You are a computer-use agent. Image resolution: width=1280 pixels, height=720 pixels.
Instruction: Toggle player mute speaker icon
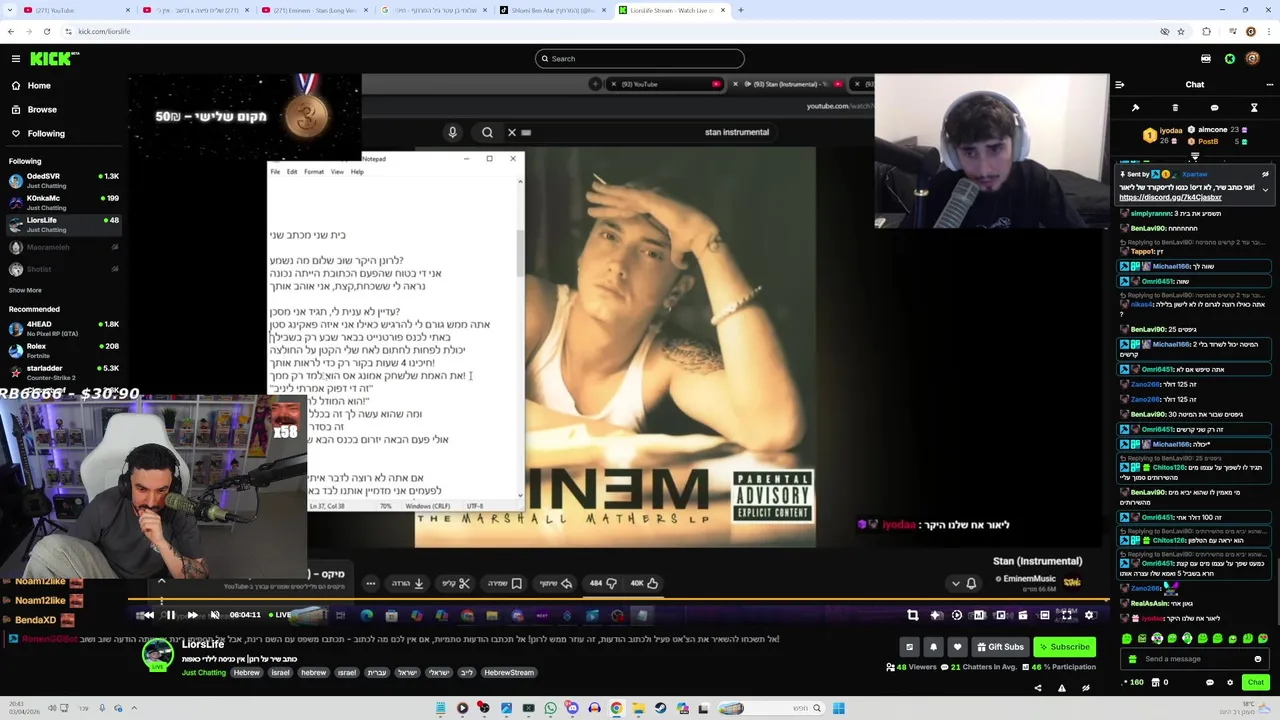click(x=214, y=615)
